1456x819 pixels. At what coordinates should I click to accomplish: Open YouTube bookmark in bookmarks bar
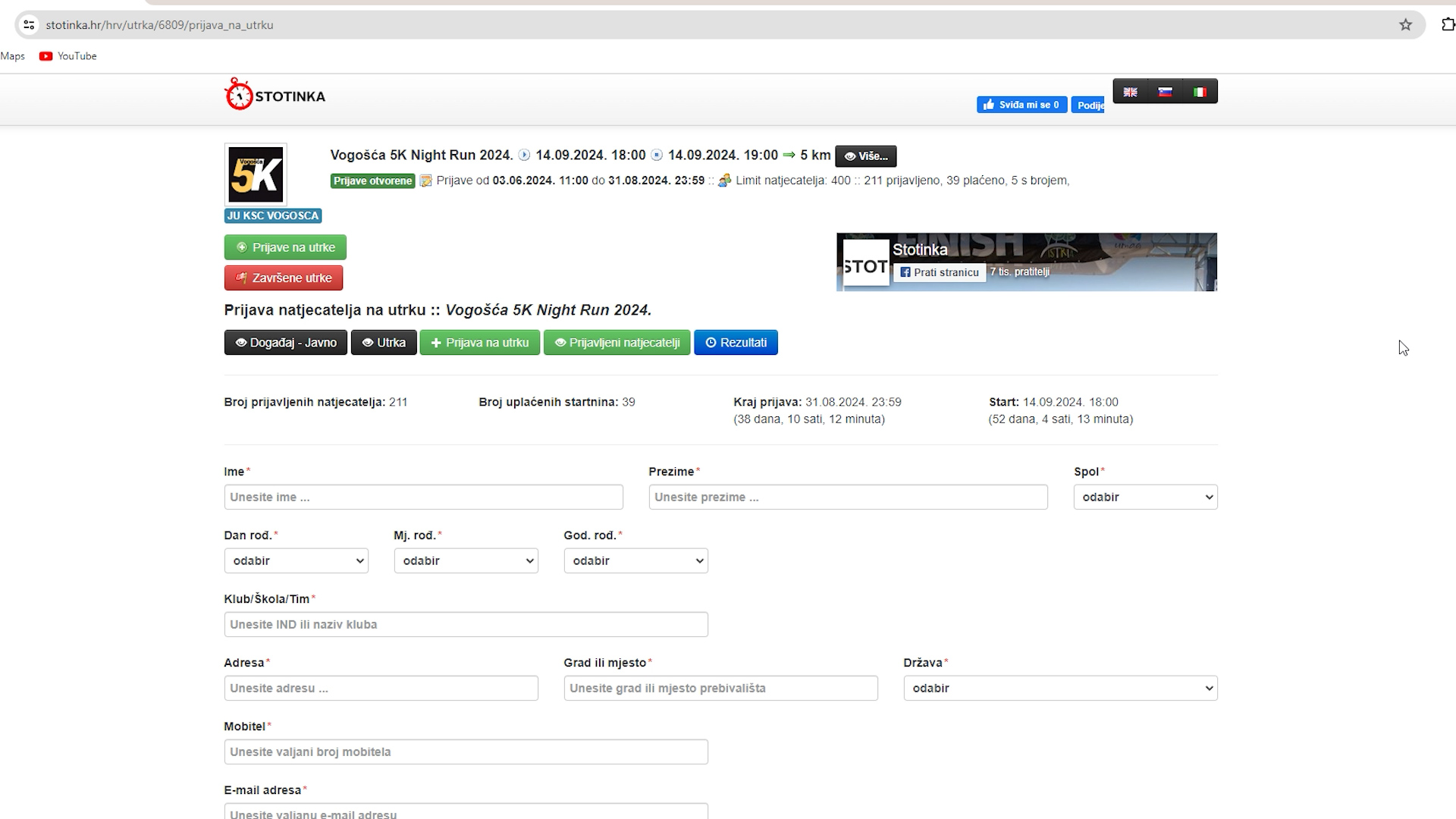tap(68, 56)
